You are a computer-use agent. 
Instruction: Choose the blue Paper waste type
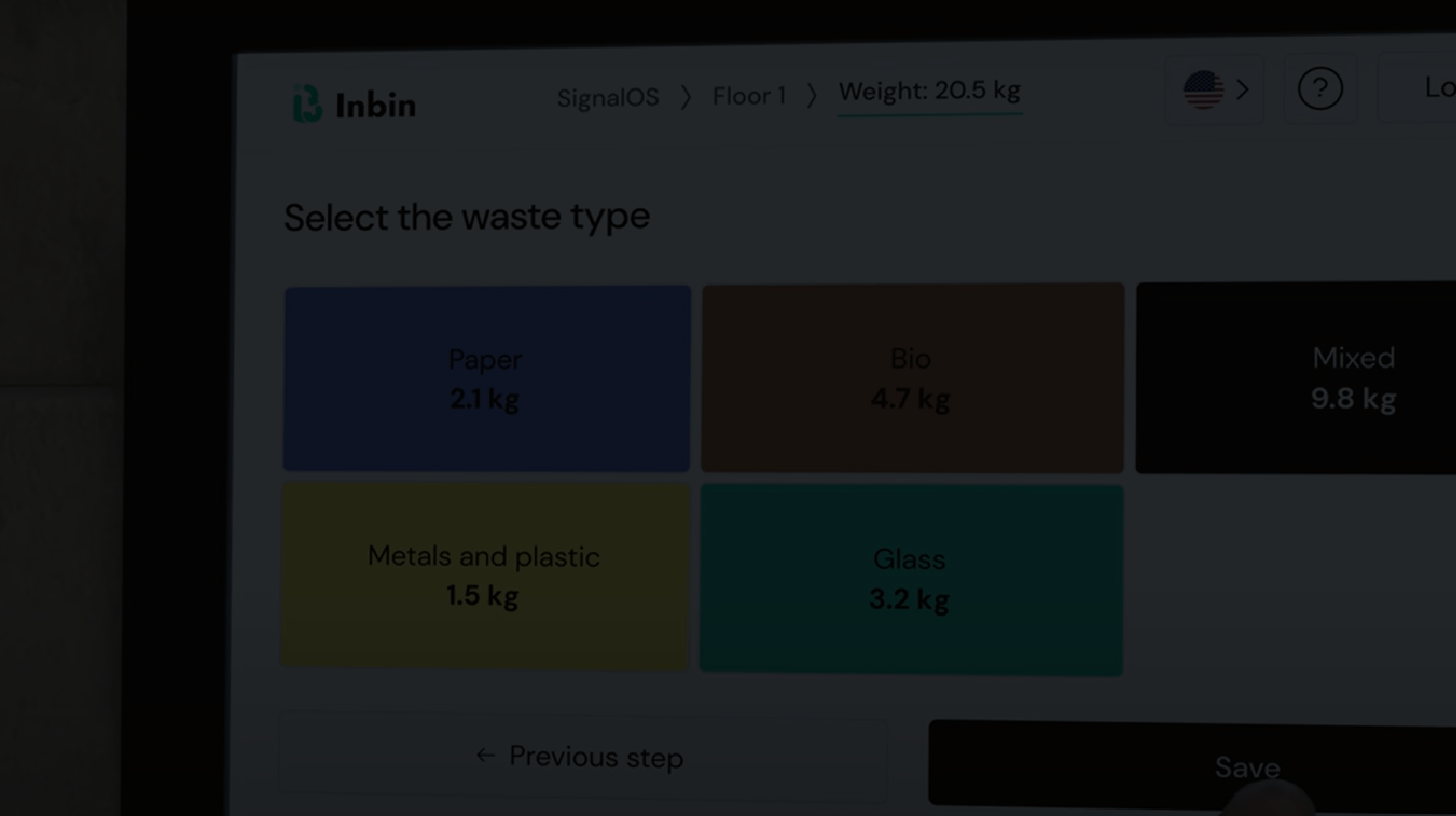pos(486,379)
